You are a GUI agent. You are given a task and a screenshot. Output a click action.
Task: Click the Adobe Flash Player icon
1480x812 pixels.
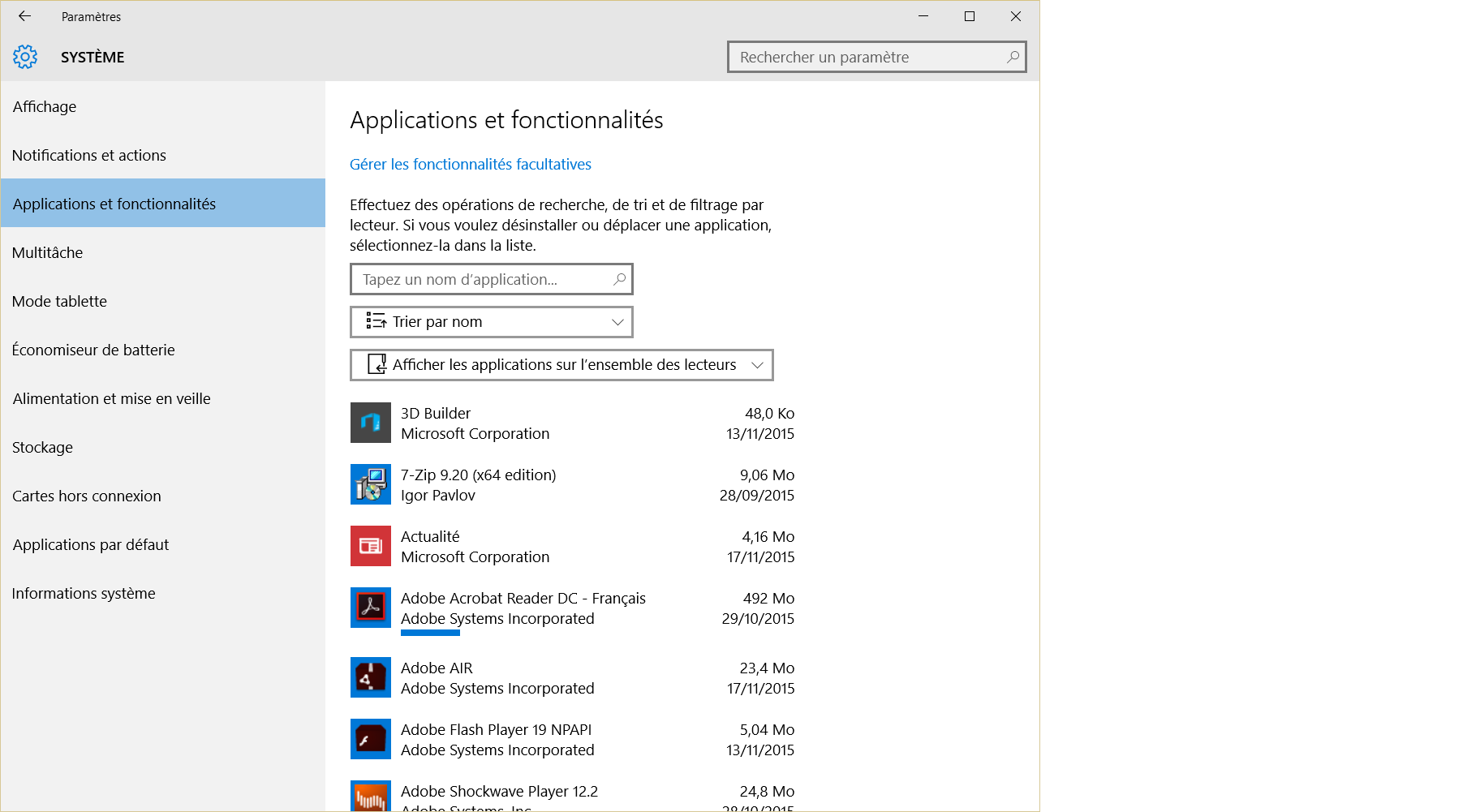371,739
